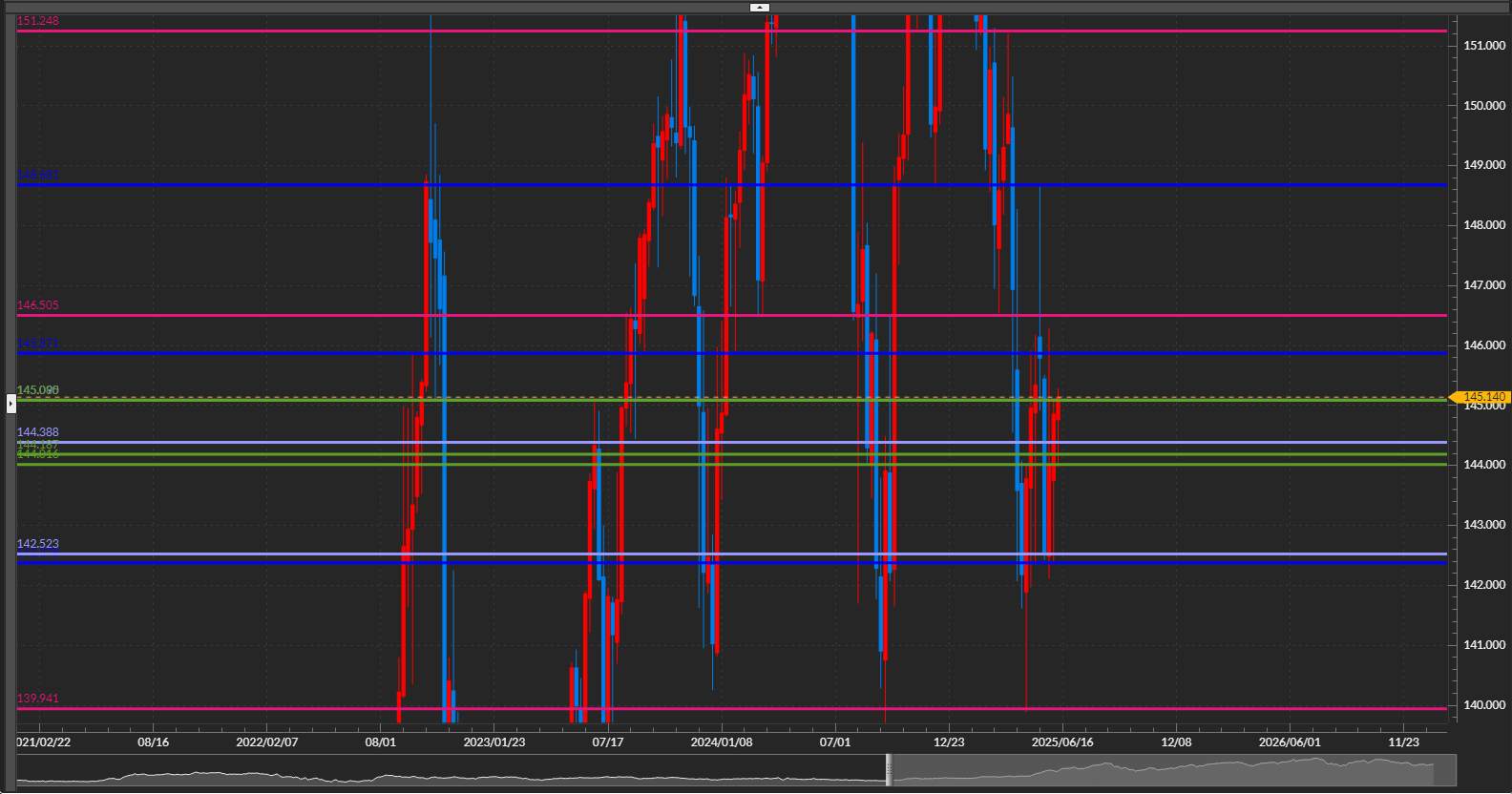Select the 151.248 pink line label
The width and height of the screenshot is (1512, 794).
point(38,21)
